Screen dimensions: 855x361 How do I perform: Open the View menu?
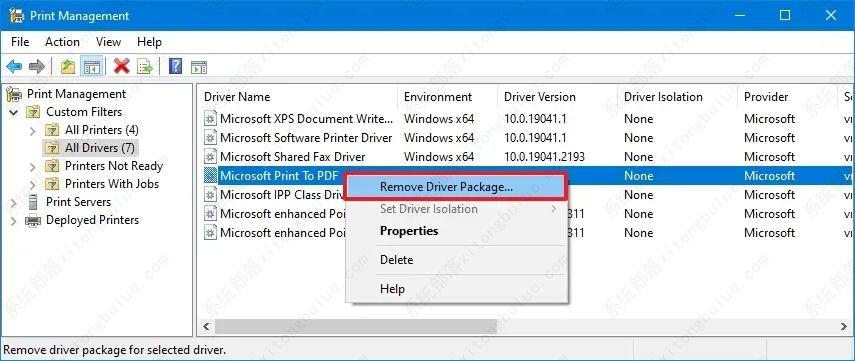pos(109,42)
